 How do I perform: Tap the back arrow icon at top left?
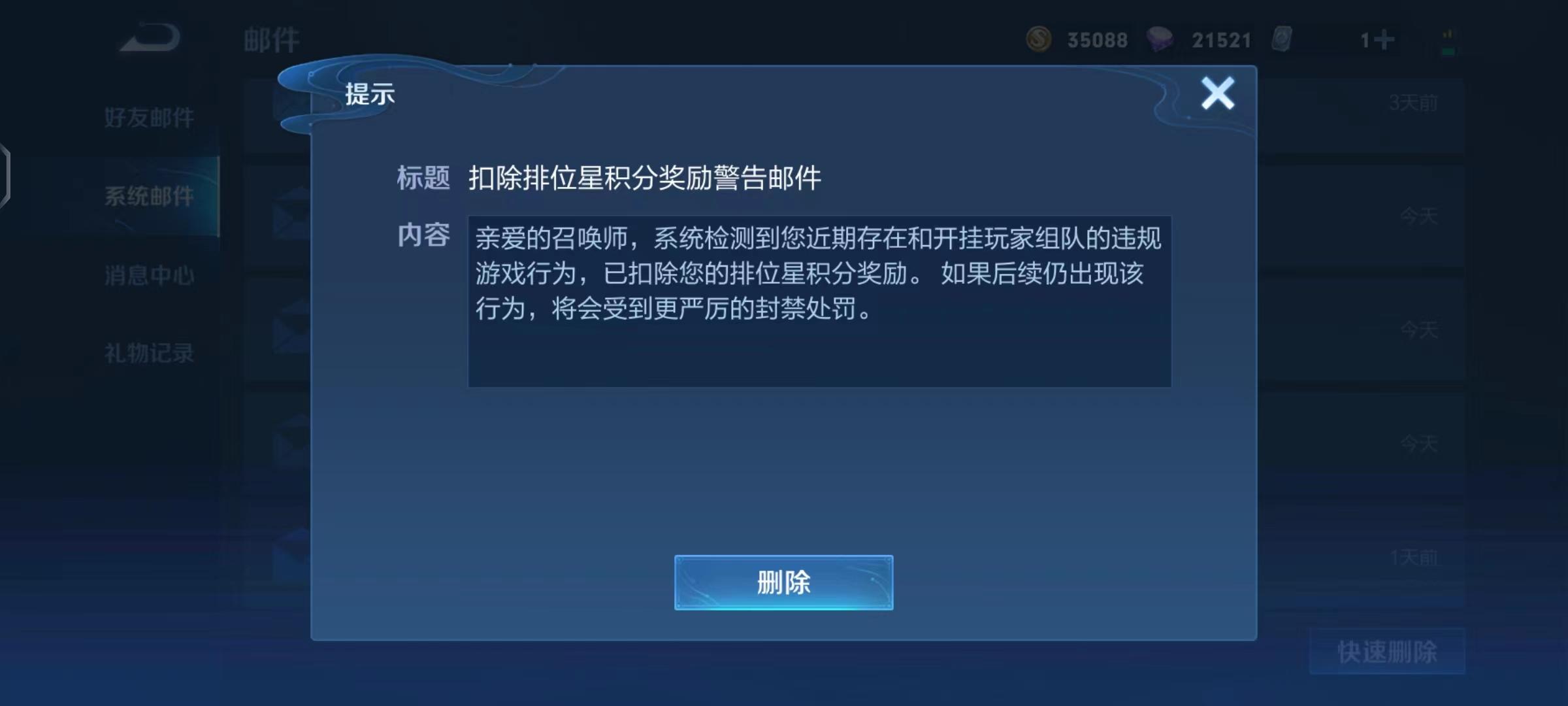[150, 38]
